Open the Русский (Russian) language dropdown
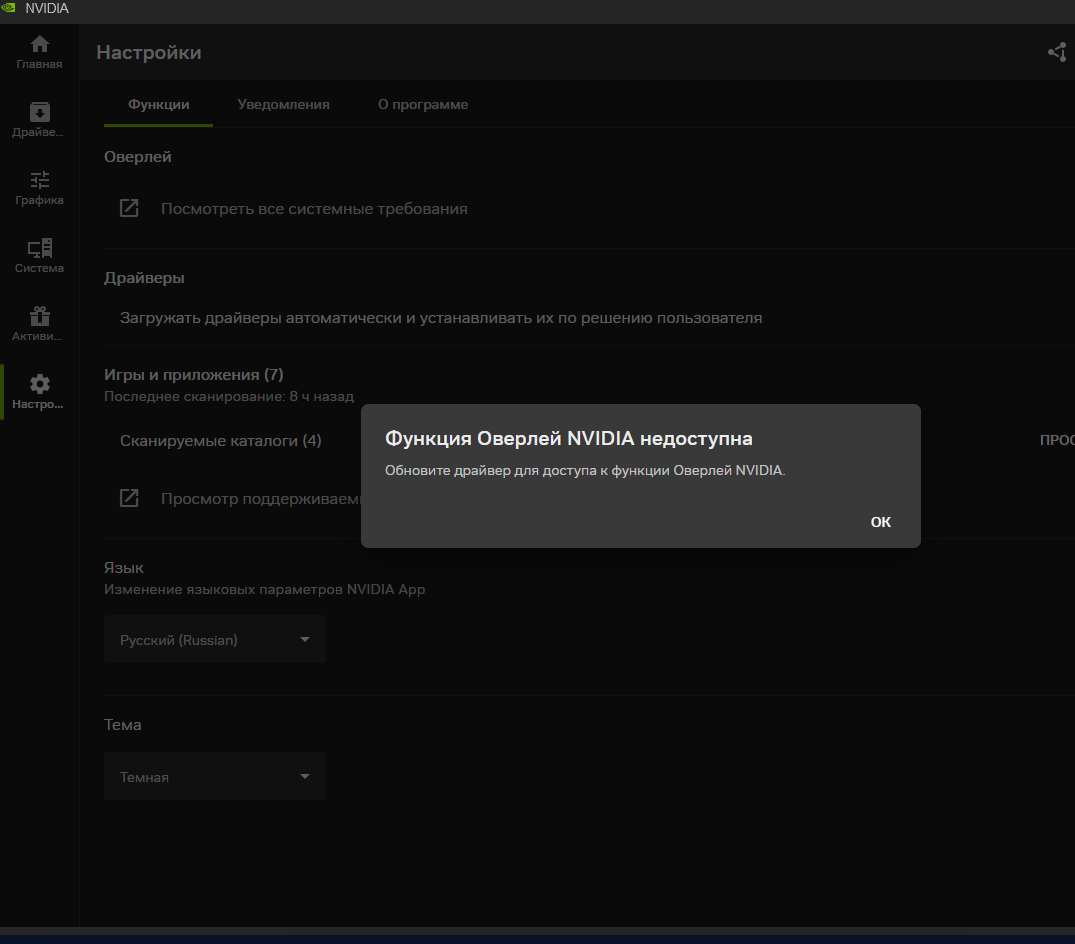The height and width of the screenshot is (944, 1075). [215, 640]
